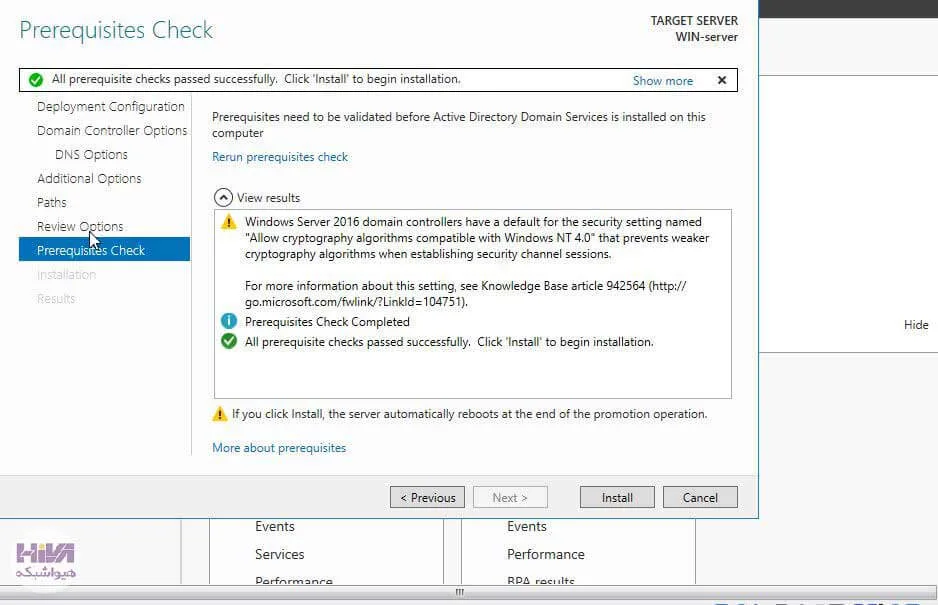Viewport: 938px width, 605px height.
Task: Go to Deployment Configuration step
Action: [111, 107]
